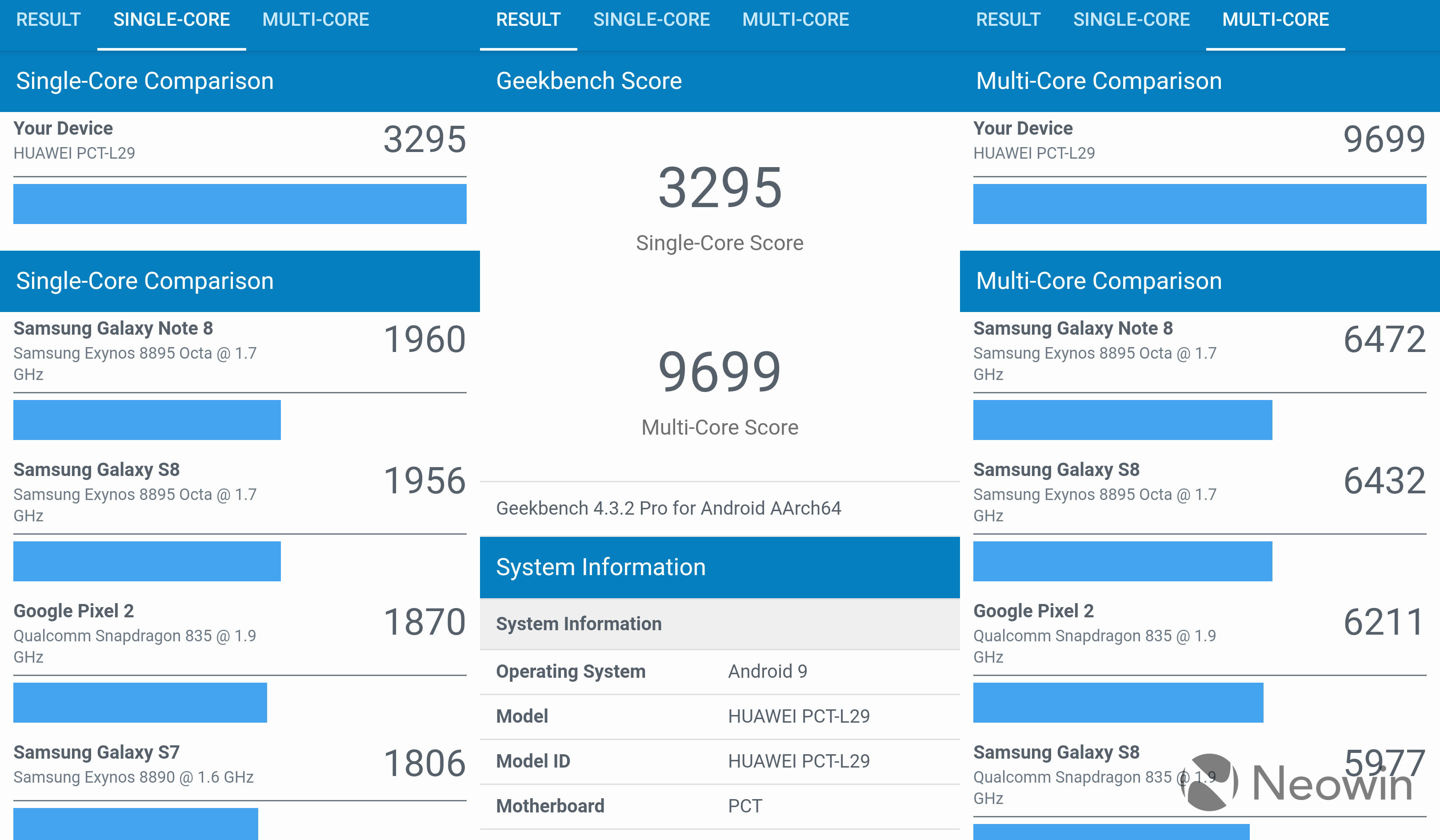This screenshot has width=1440, height=840.
Task: Click Single-Core Score label
Action: (720, 243)
